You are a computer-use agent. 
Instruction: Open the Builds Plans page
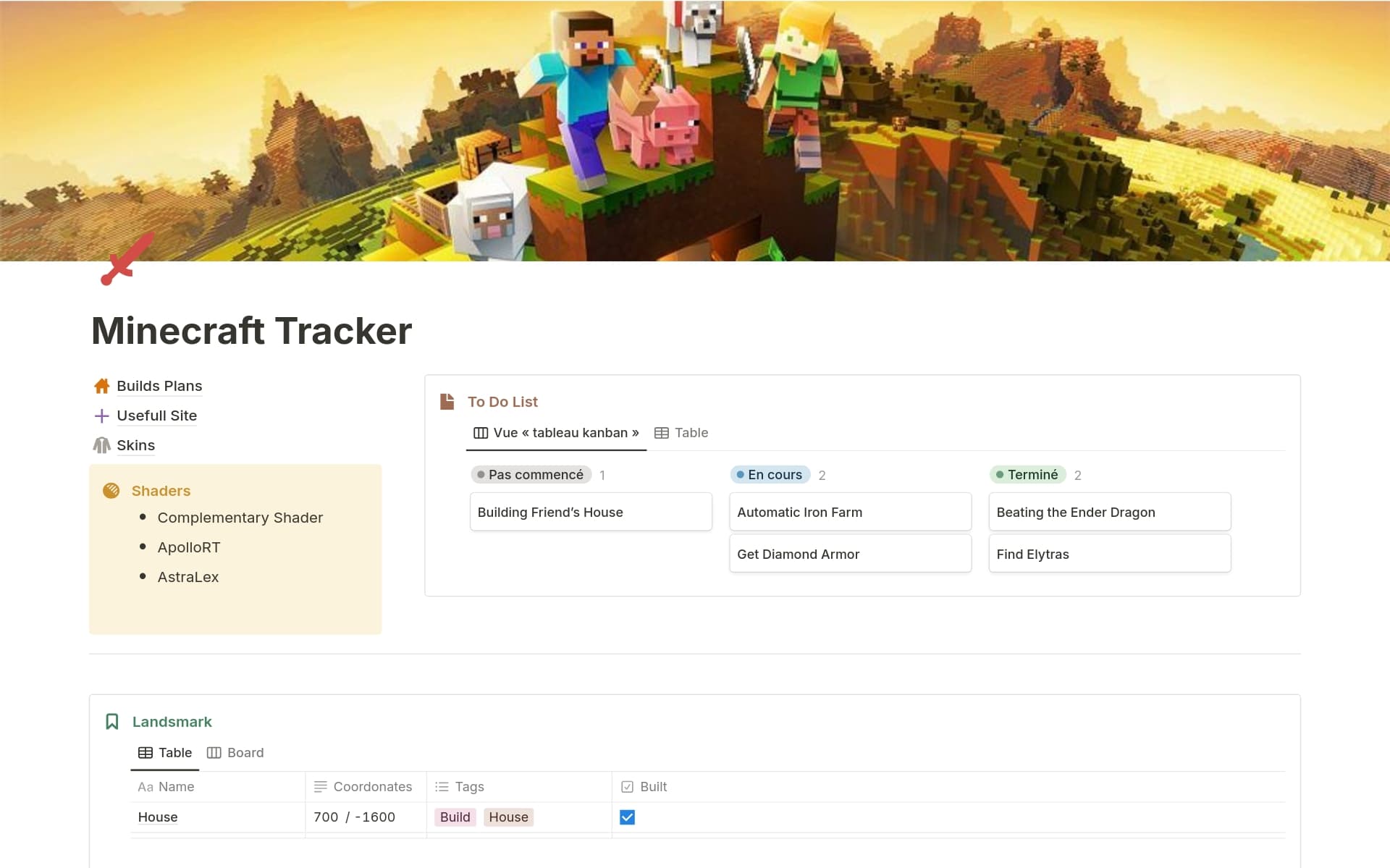point(159,386)
